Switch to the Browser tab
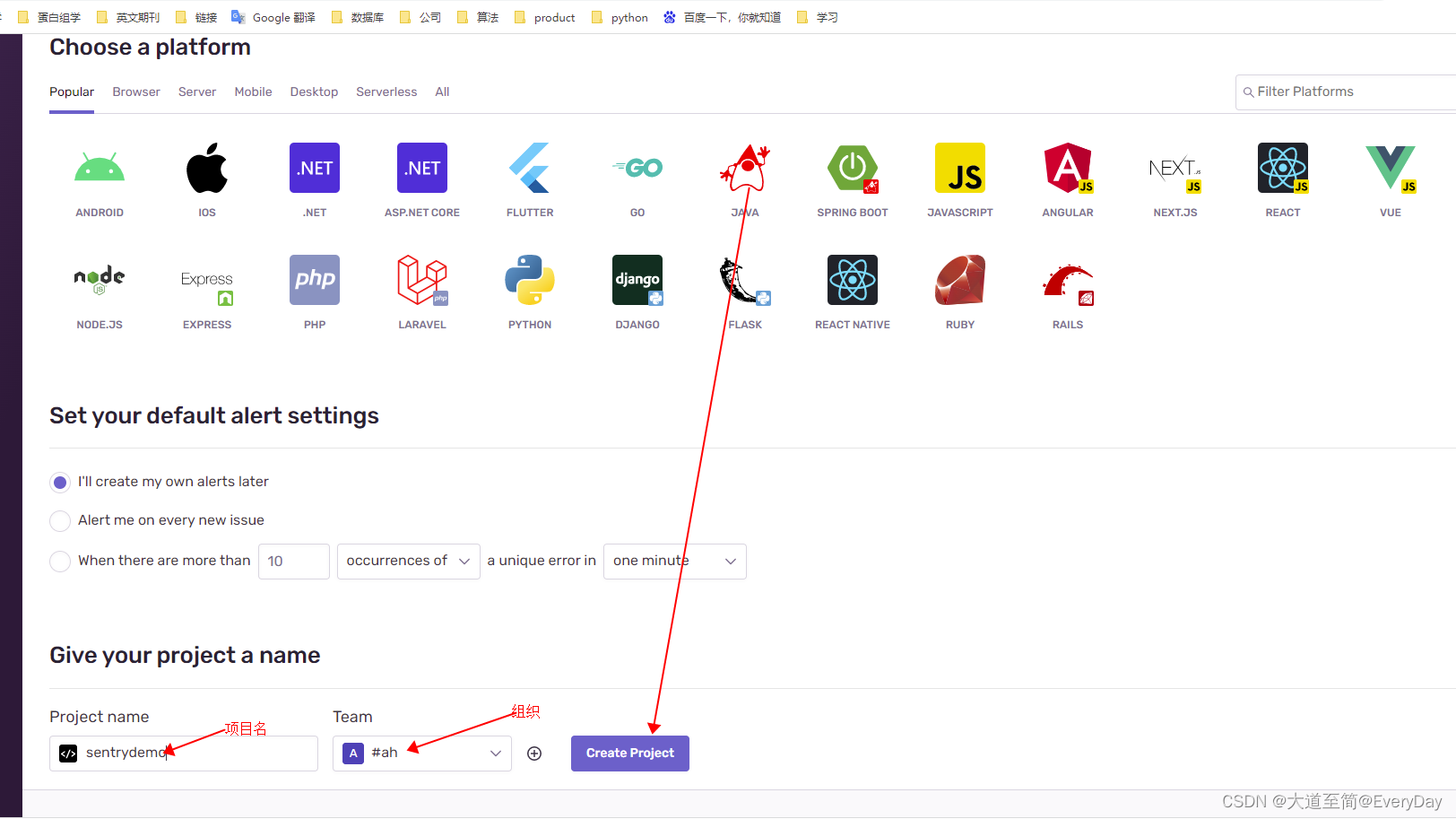This screenshot has height=819, width=1456. pyautogui.click(x=136, y=91)
